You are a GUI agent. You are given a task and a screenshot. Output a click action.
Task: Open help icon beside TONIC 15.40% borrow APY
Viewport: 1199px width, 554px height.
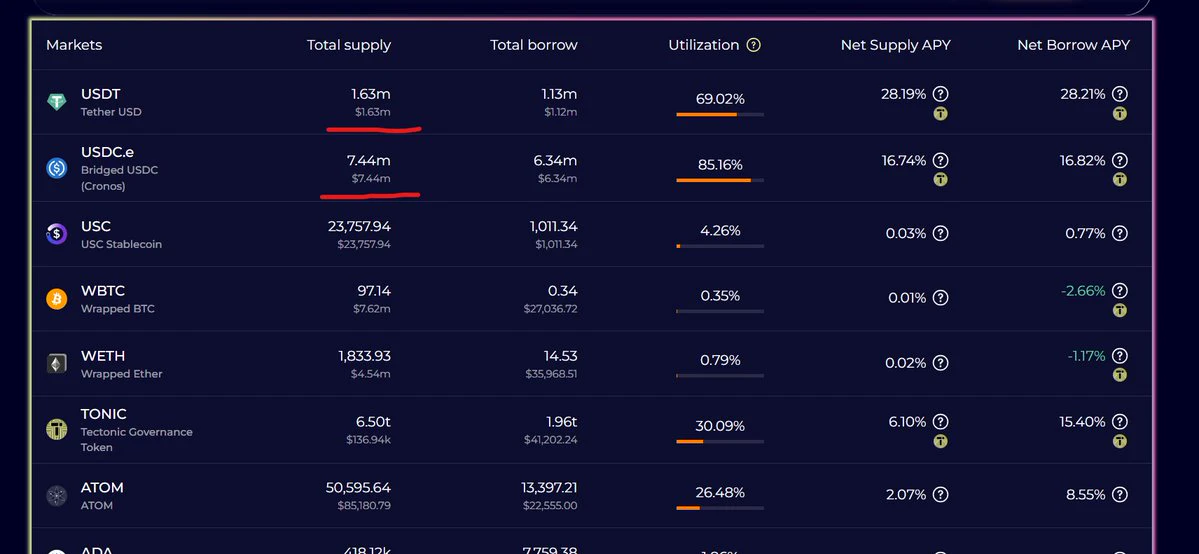pyautogui.click(x=1119, y=422)
